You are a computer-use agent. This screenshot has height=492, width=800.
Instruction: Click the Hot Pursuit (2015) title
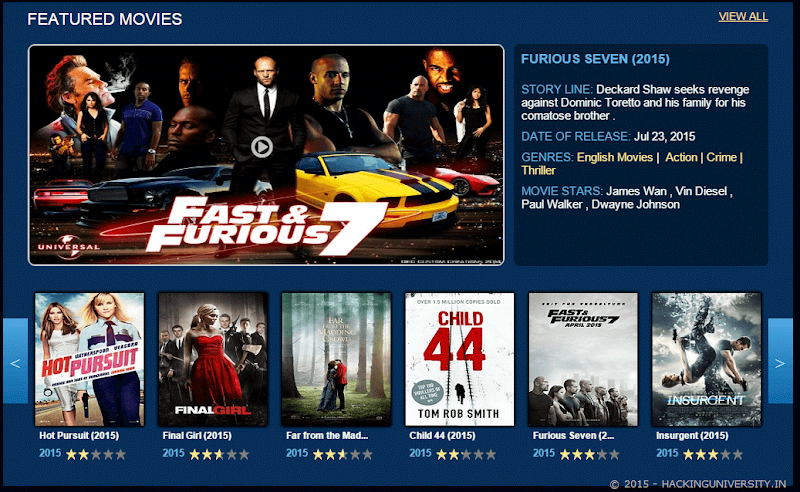point(79,435)
